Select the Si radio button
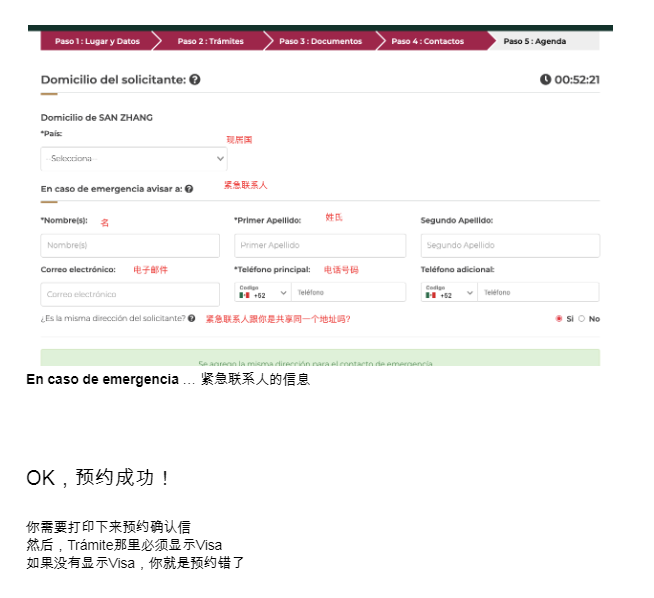This screenshot has width=654, height=598. tap(559, 319)
